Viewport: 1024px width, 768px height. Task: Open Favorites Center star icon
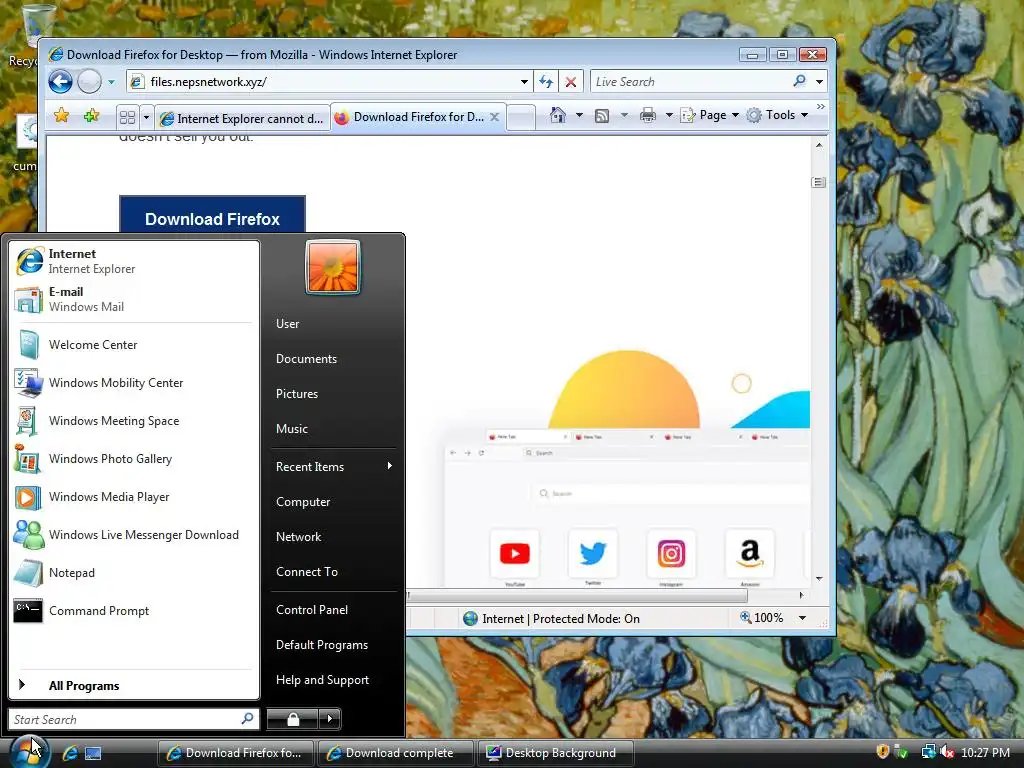pyautogui.click(x=62, y=116)
